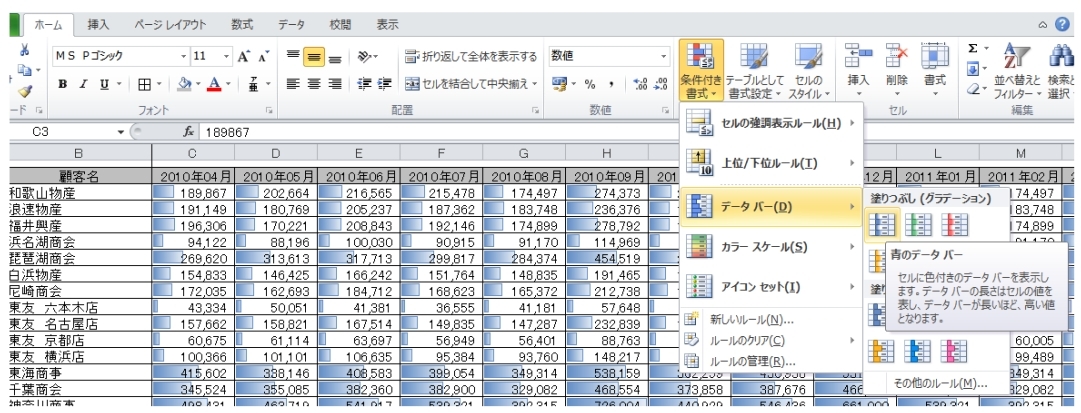Toggle Underline formatting
This screenshot has width=1081, height=413.
click(104, 84)
